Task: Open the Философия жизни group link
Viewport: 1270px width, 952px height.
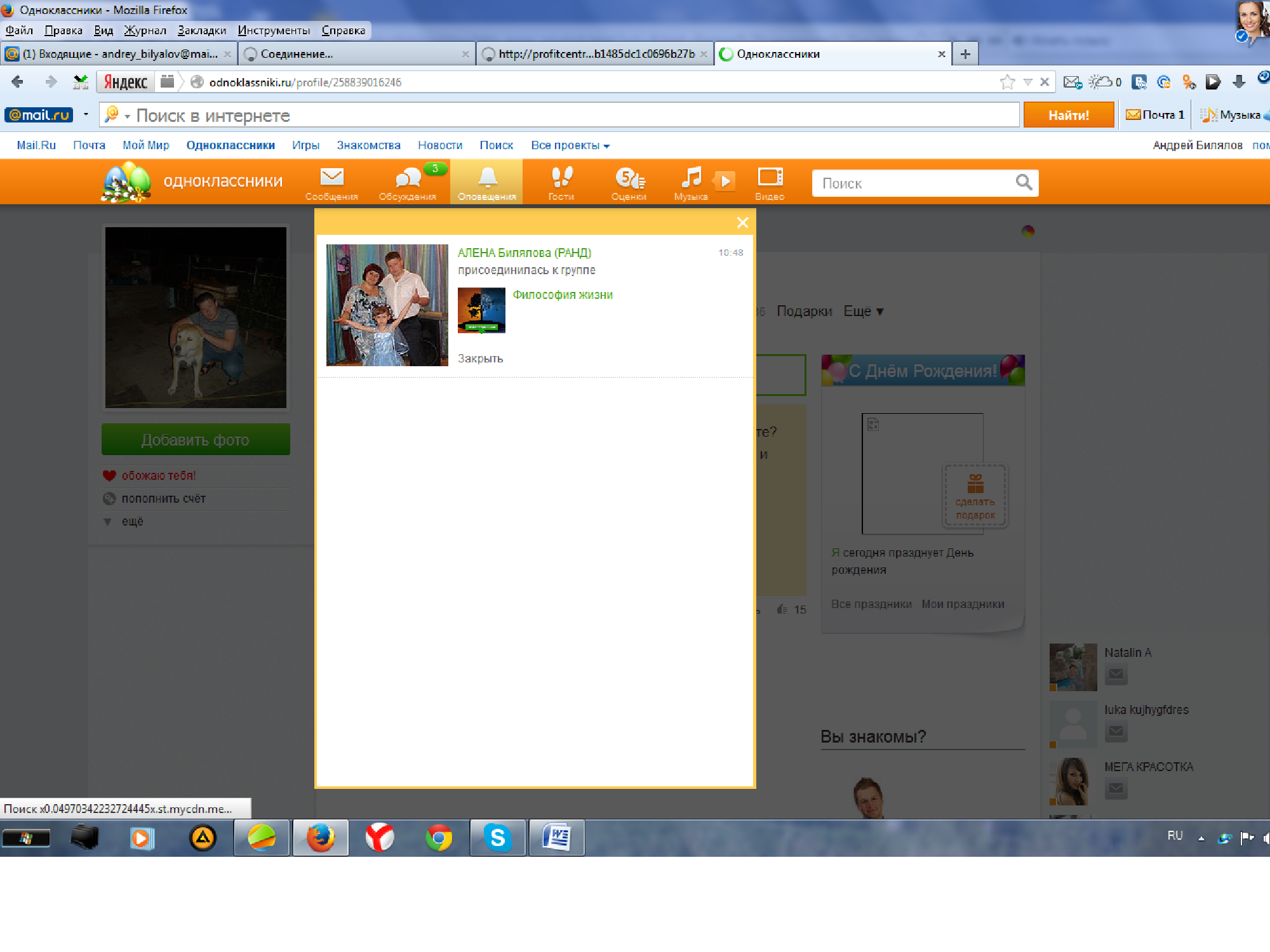Action: 563,294
